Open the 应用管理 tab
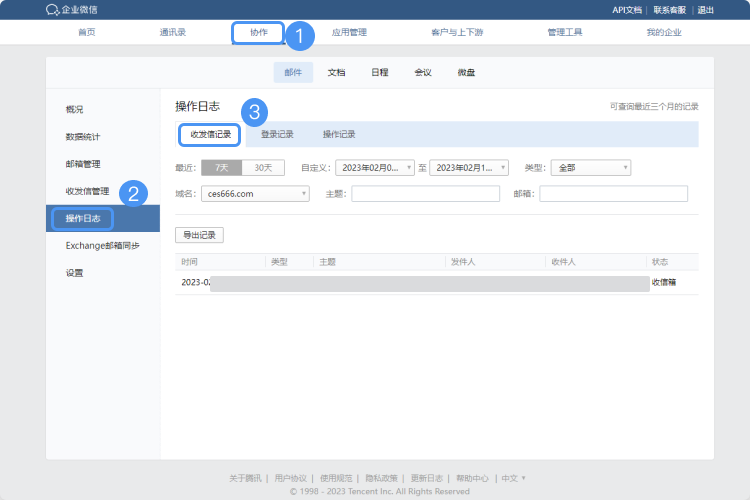Image resolution: width=750 pixels, height=500 pixels. point(349,32)
